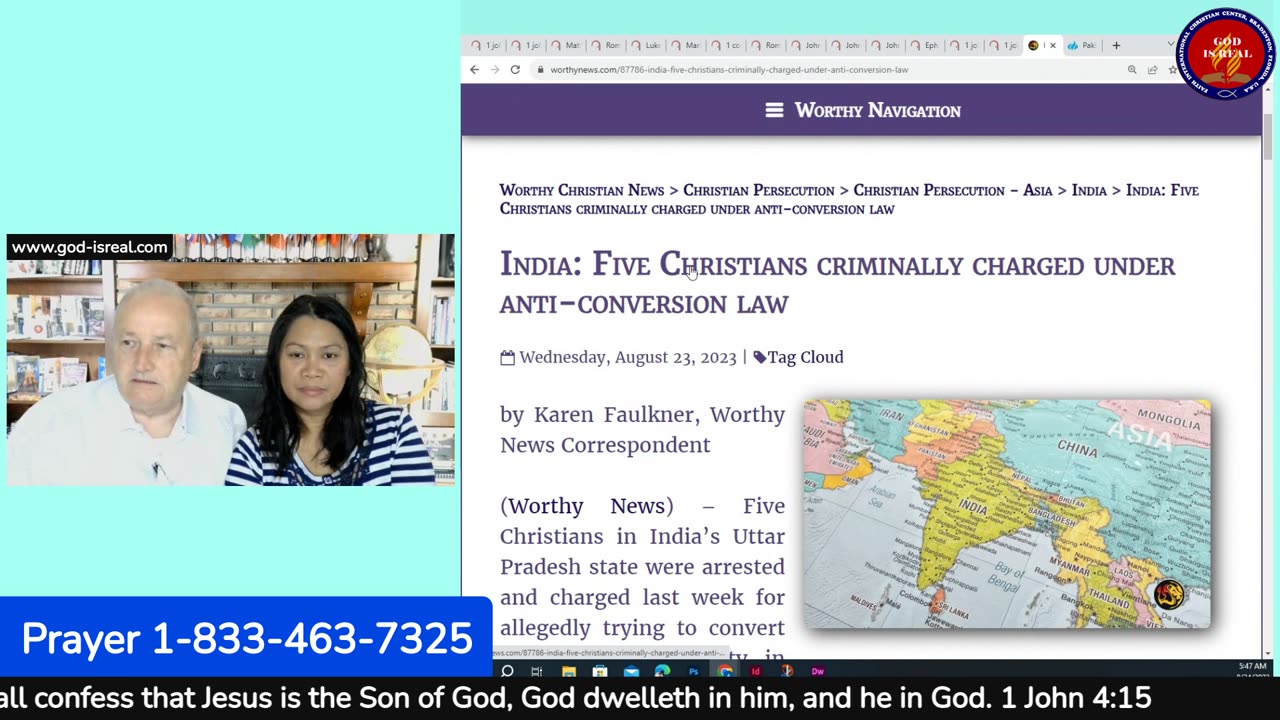1280x720 pixels.
Task: Click the God Is Real logo badge
Action: coord(1225,54)
